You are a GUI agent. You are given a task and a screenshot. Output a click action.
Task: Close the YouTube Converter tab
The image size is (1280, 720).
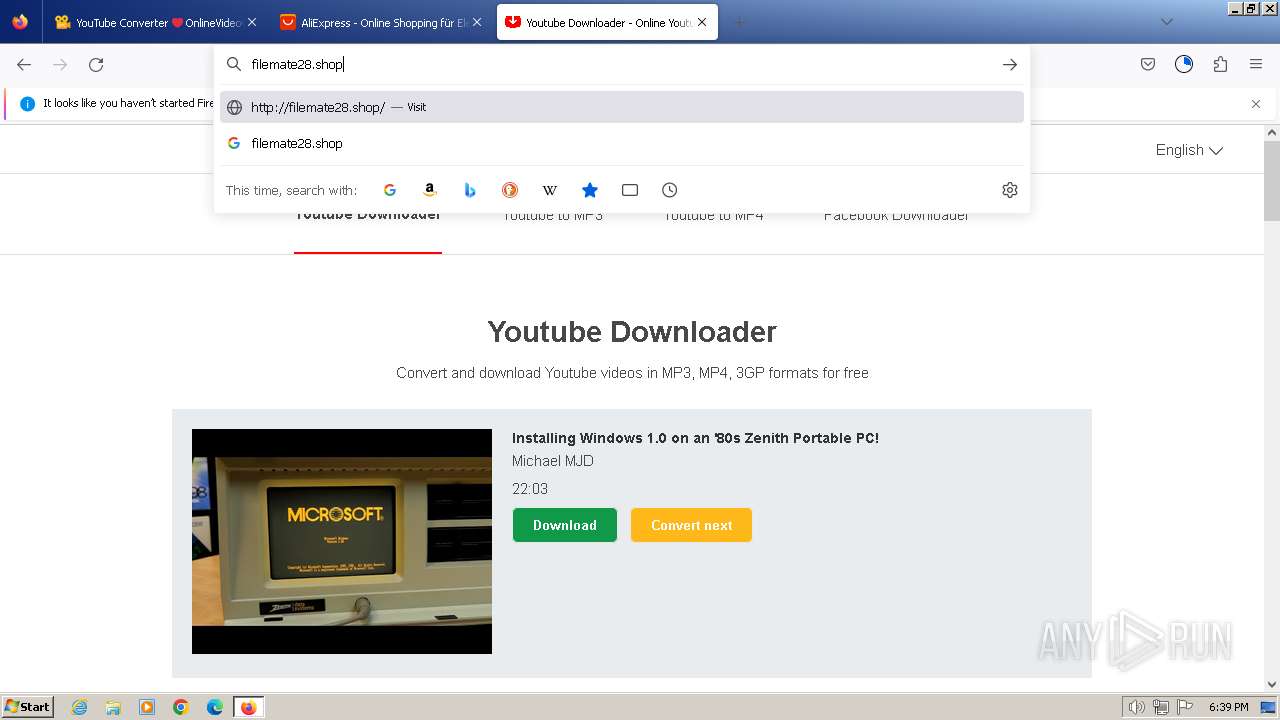[x=252, y=22]
